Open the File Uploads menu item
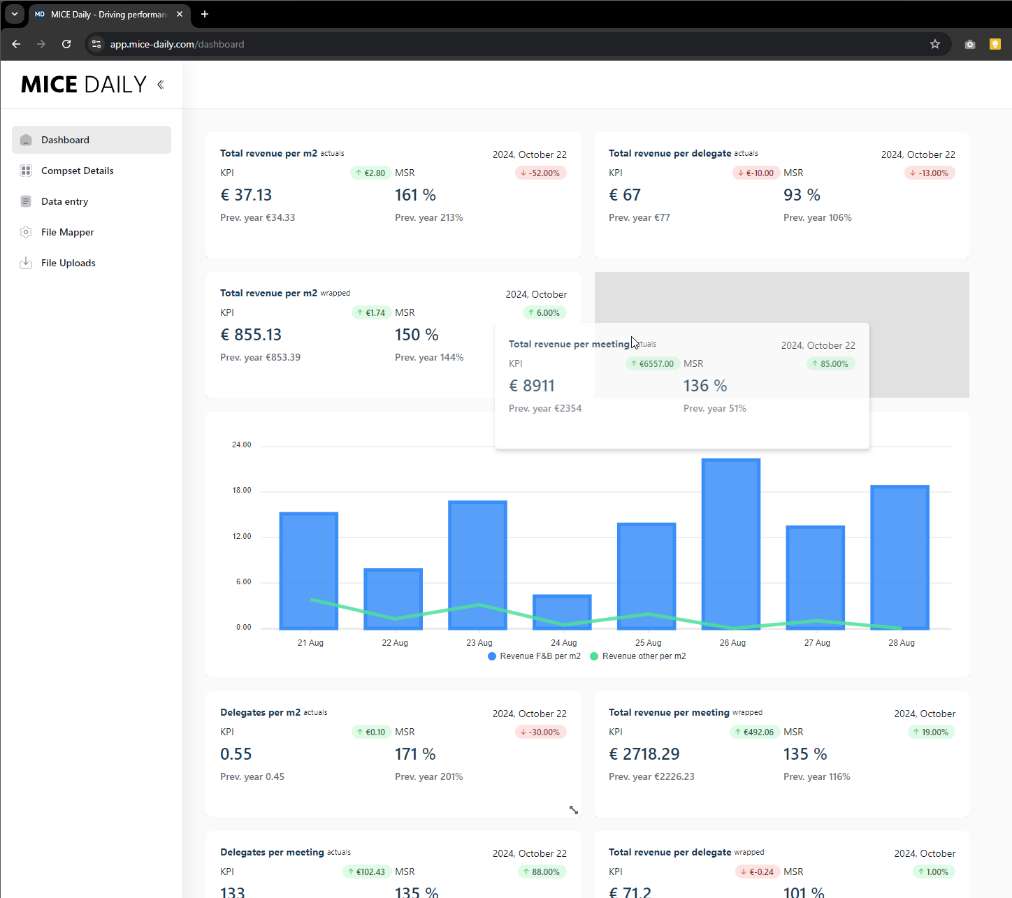 68,263
